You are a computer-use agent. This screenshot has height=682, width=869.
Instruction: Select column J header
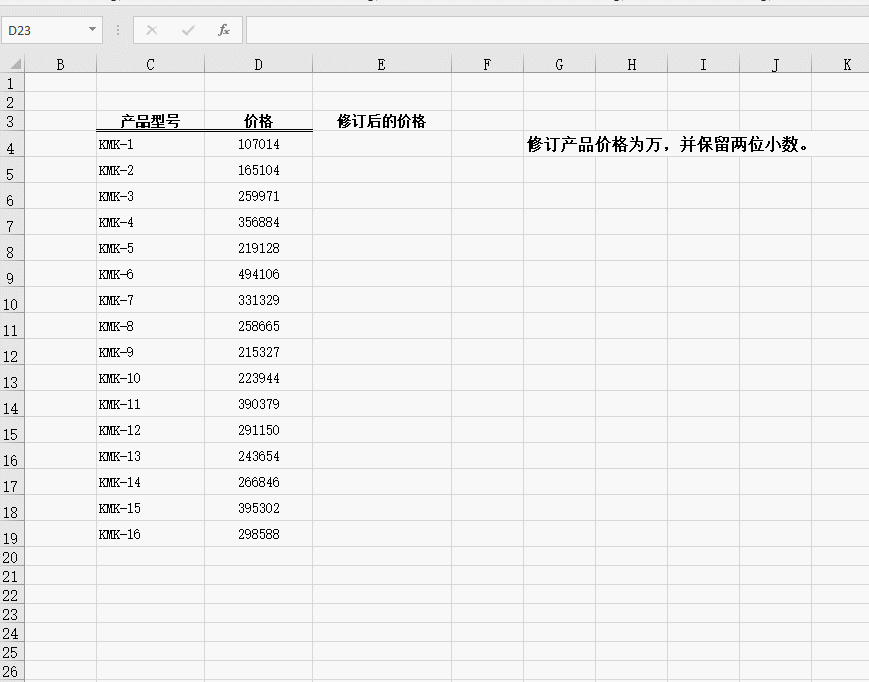click(775, 64)
